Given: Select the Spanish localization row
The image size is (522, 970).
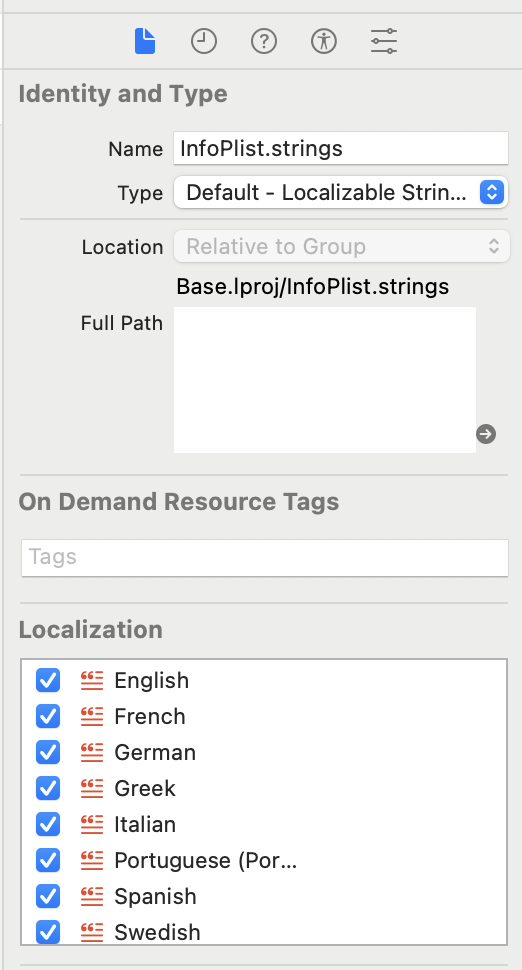Looking at the screenshot, I should [x=264, y=896].
